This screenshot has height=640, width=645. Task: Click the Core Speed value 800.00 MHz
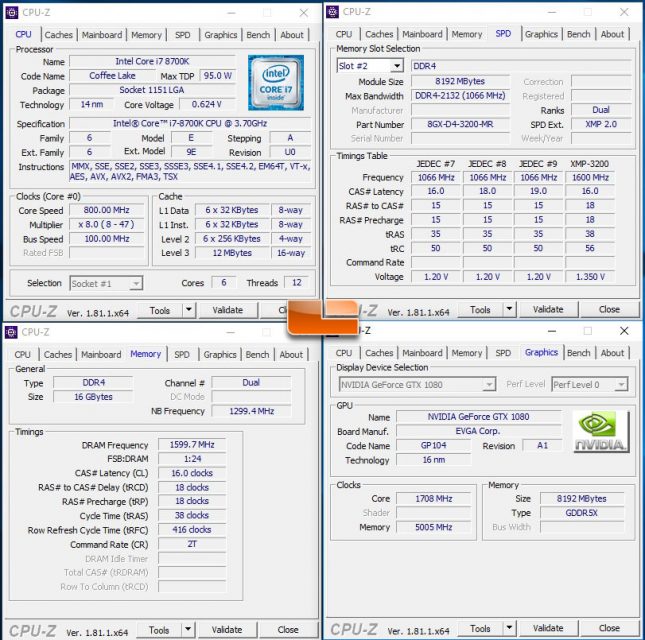click(x=107, y=210)
